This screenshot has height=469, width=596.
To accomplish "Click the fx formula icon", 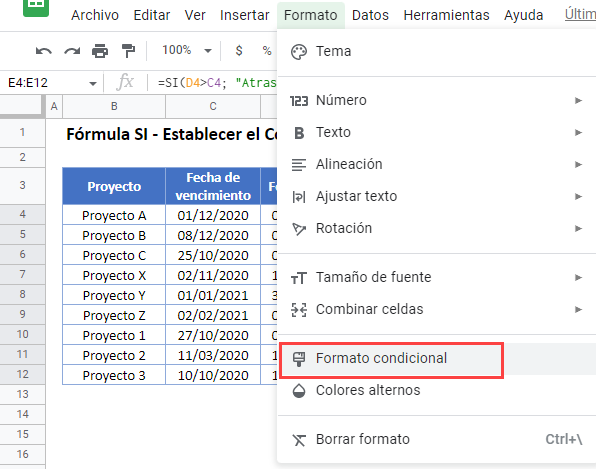I will (x=125, y=82).
